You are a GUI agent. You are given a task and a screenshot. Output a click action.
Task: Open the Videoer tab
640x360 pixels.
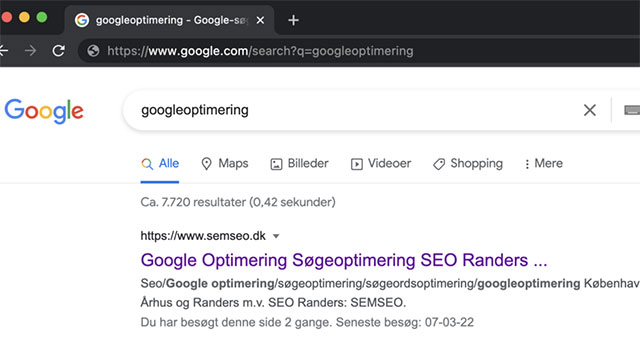coord(381,163)
